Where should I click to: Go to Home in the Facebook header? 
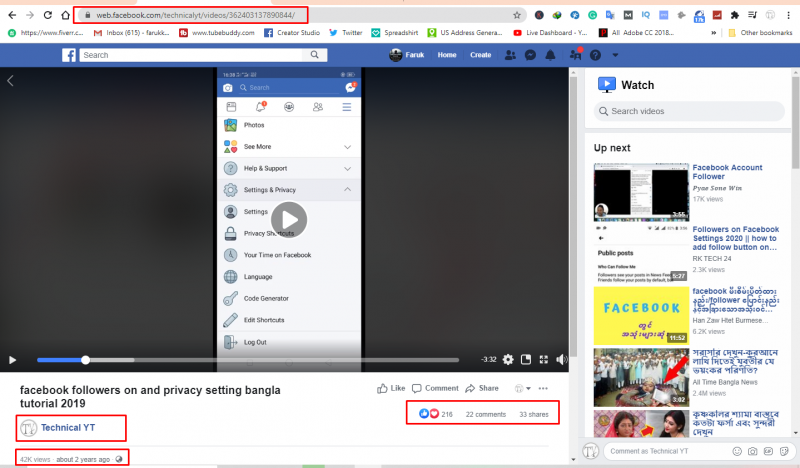click(447, 55)
